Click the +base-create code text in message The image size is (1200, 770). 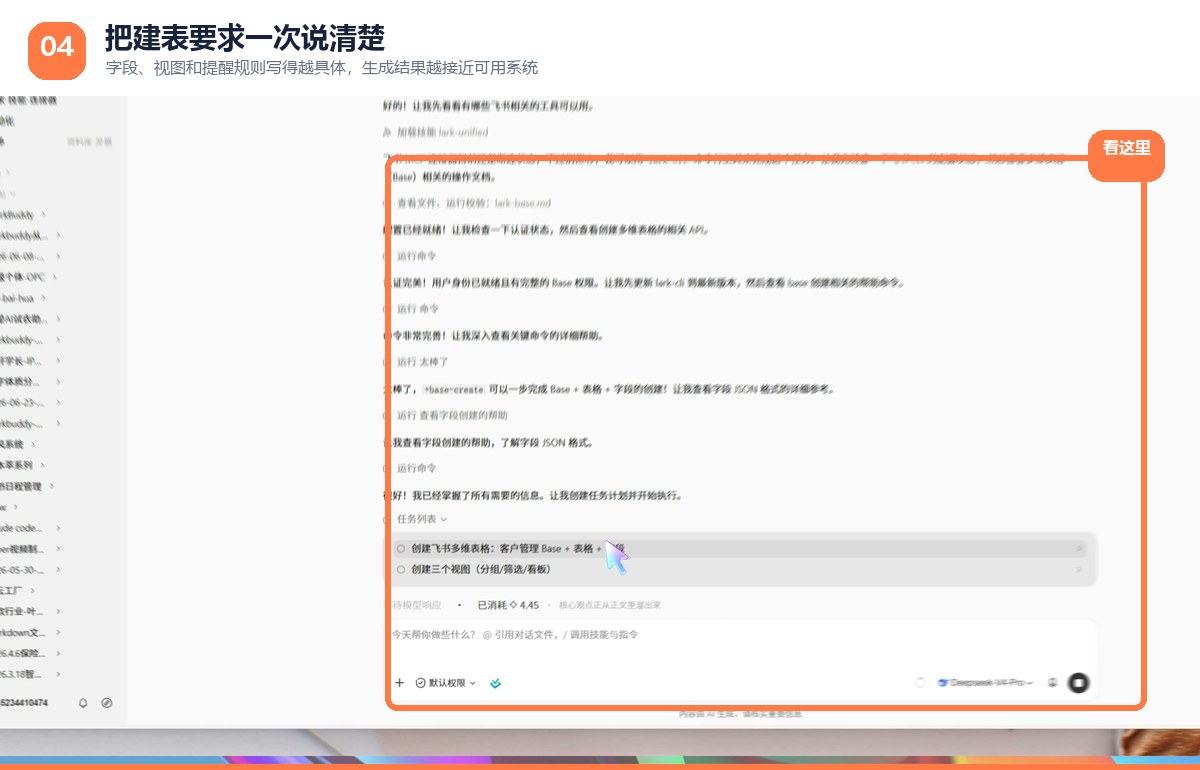click(x=454, y=388)
